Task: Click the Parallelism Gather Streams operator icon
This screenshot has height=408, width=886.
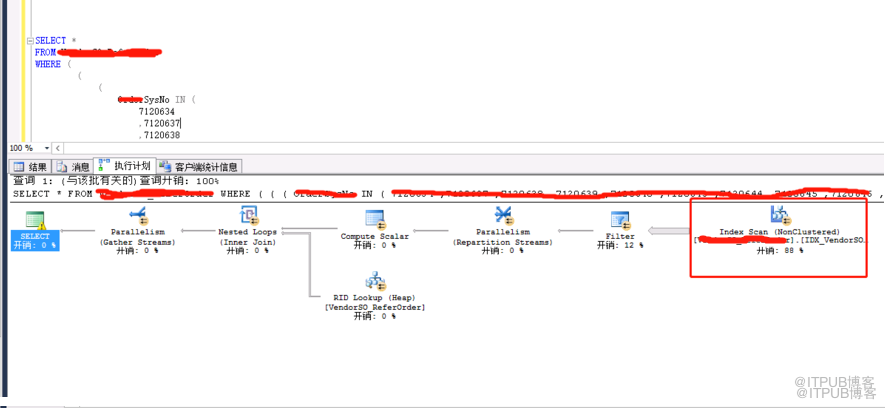Action: [x=138, y=215]
